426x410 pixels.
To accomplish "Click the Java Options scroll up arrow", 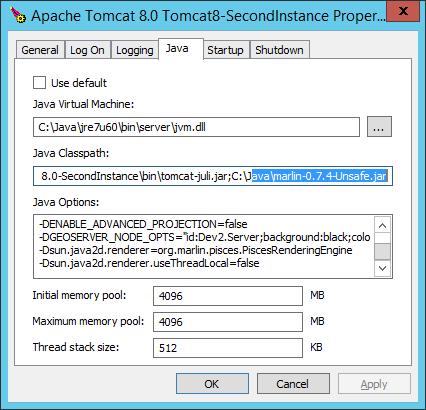I will (x=382, y=225).
